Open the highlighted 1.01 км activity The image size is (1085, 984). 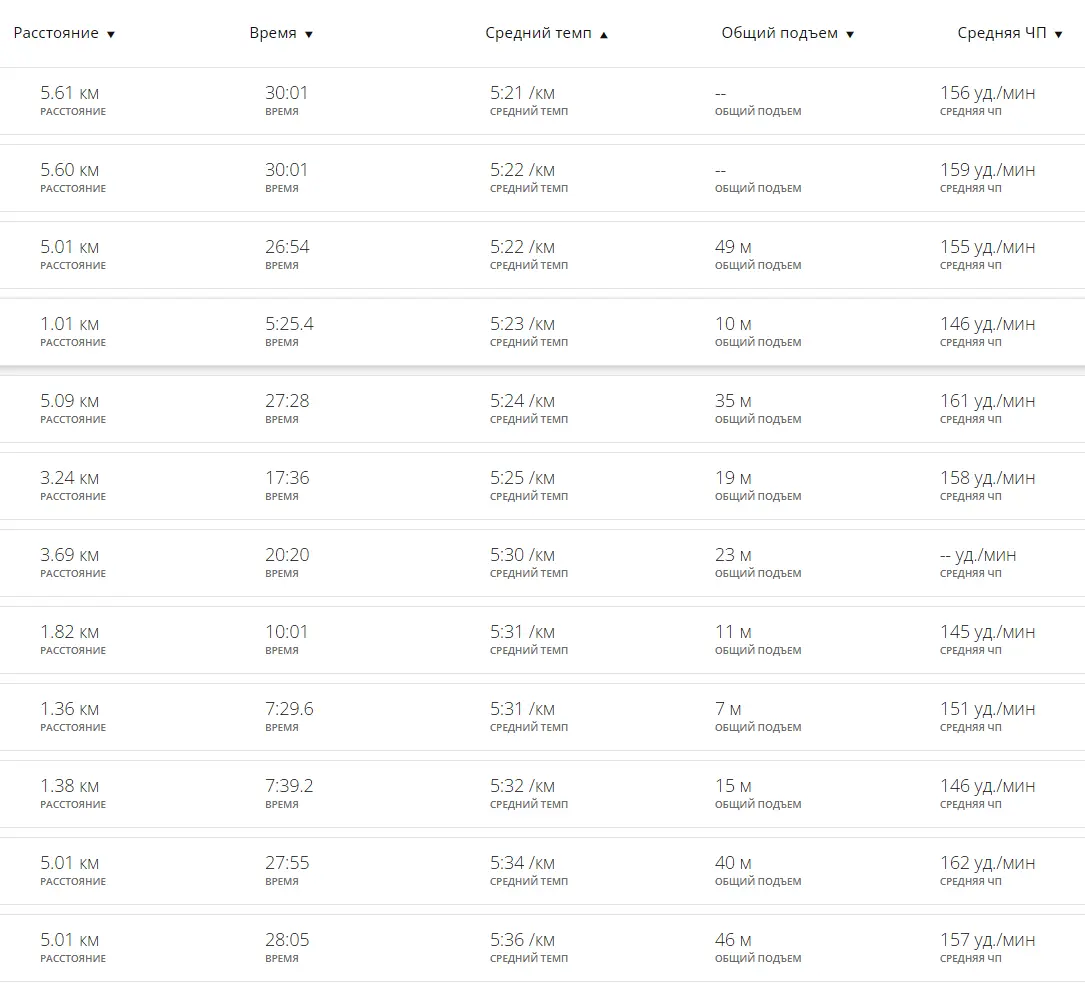pos(542,332)
